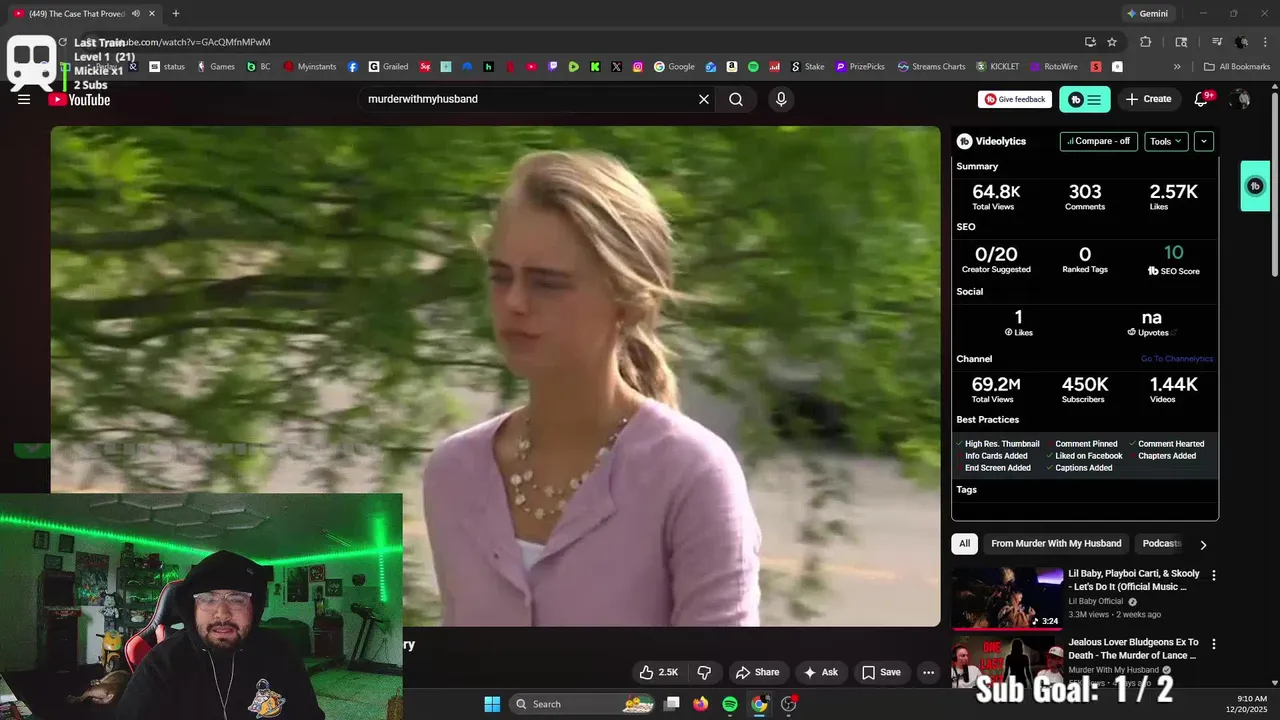This screenshot has height=720, width=1280.
Task: Click the Windows taskbar Search box
Action: (584, 704)
